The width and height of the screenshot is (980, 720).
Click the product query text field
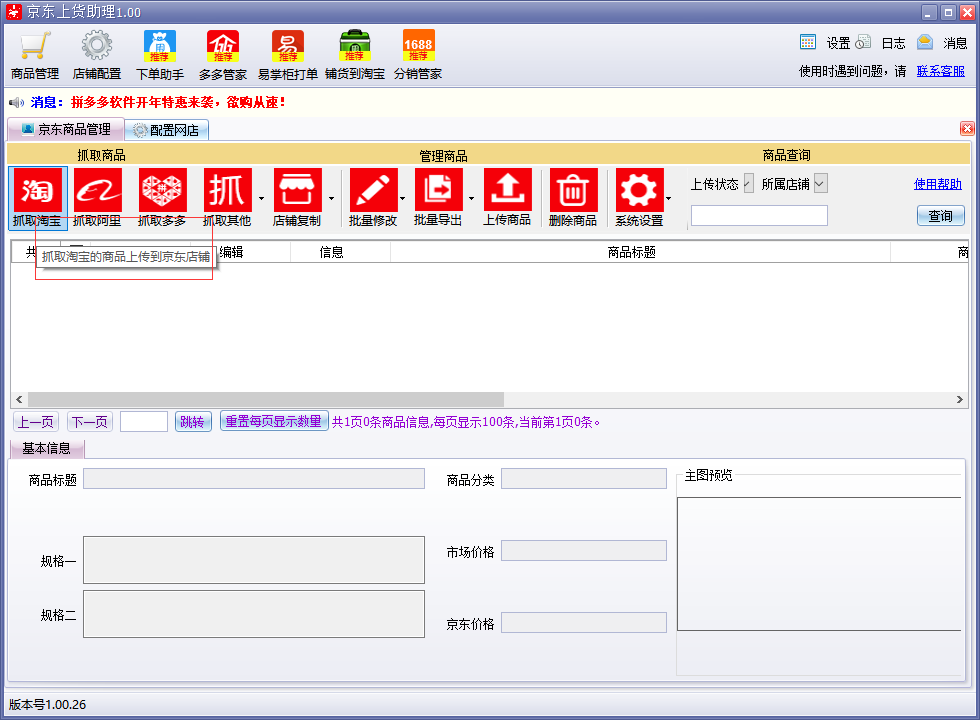point(759,216)
